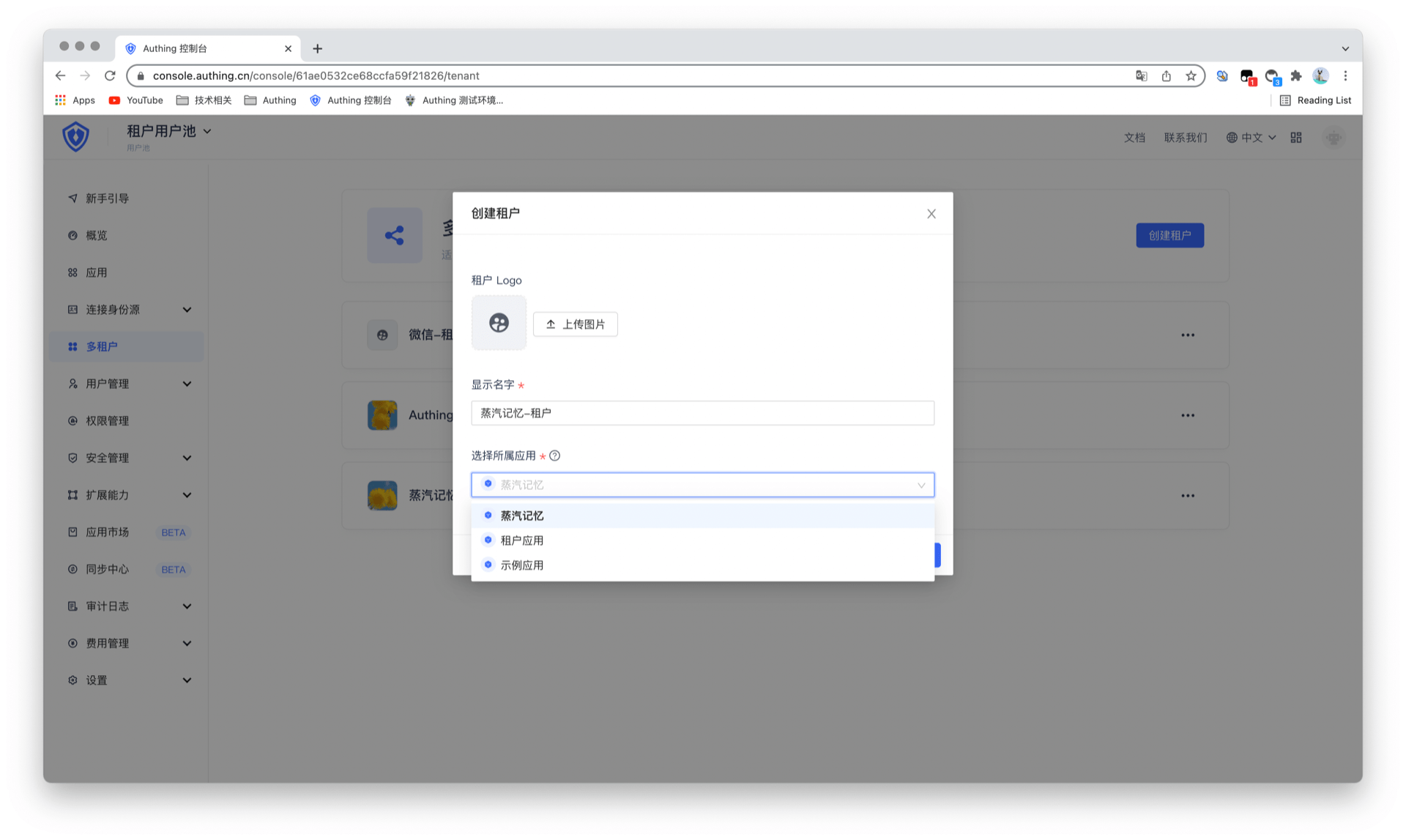Open the 文档 link in header
1406x840 pixels.
[1134, 138]
